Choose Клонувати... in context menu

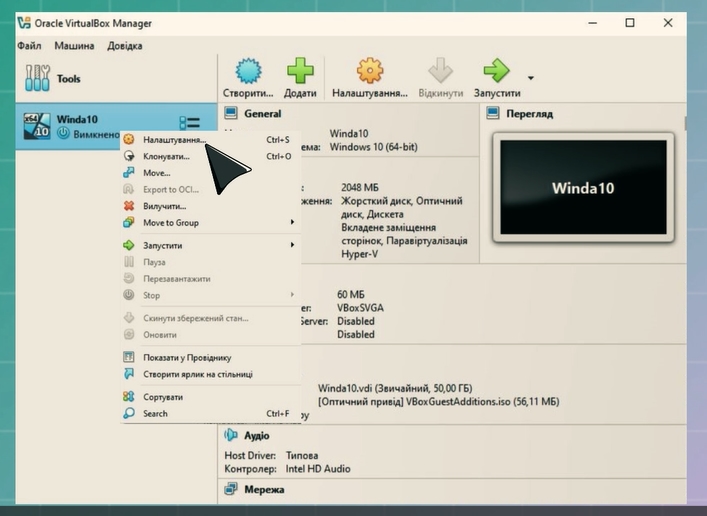point(210,157)
